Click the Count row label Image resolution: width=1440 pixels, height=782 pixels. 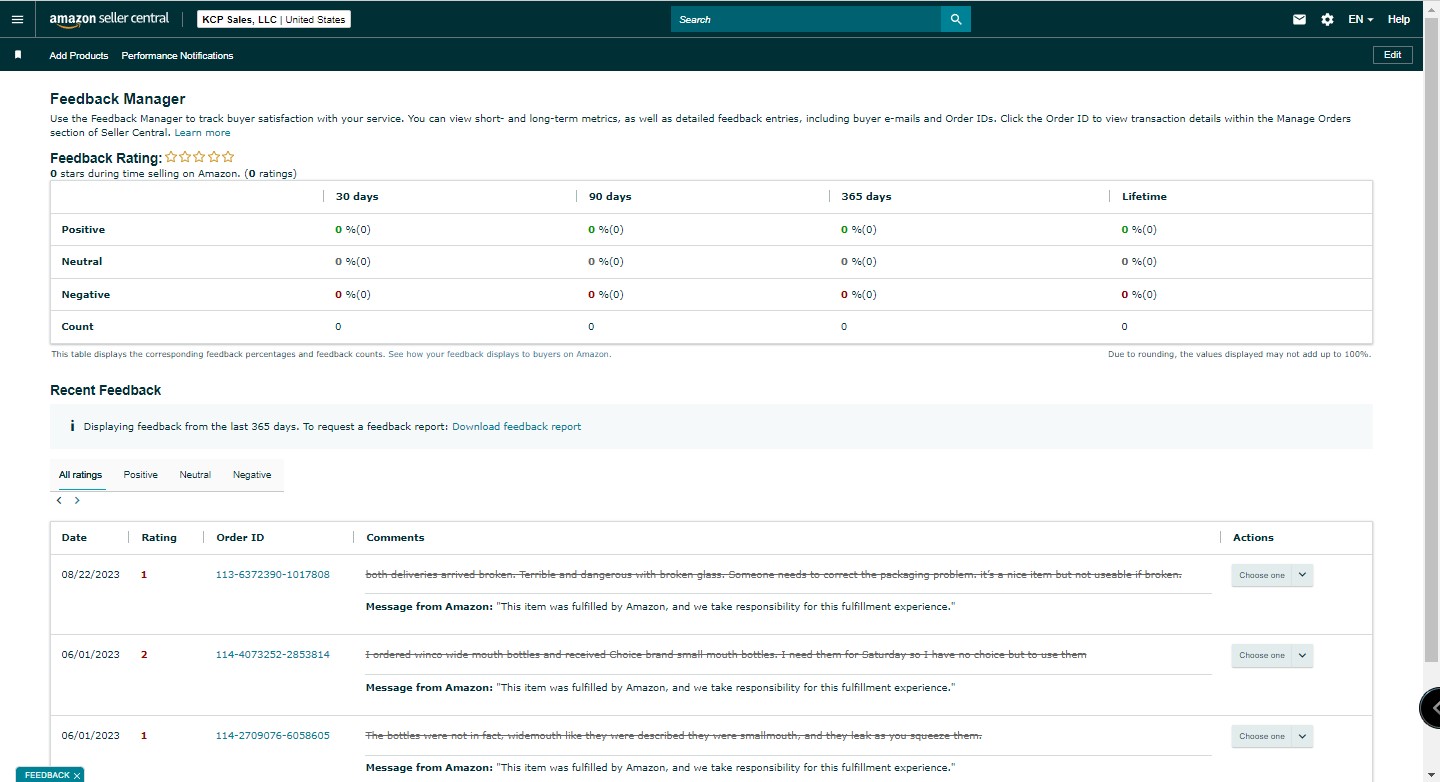(78, 327)
